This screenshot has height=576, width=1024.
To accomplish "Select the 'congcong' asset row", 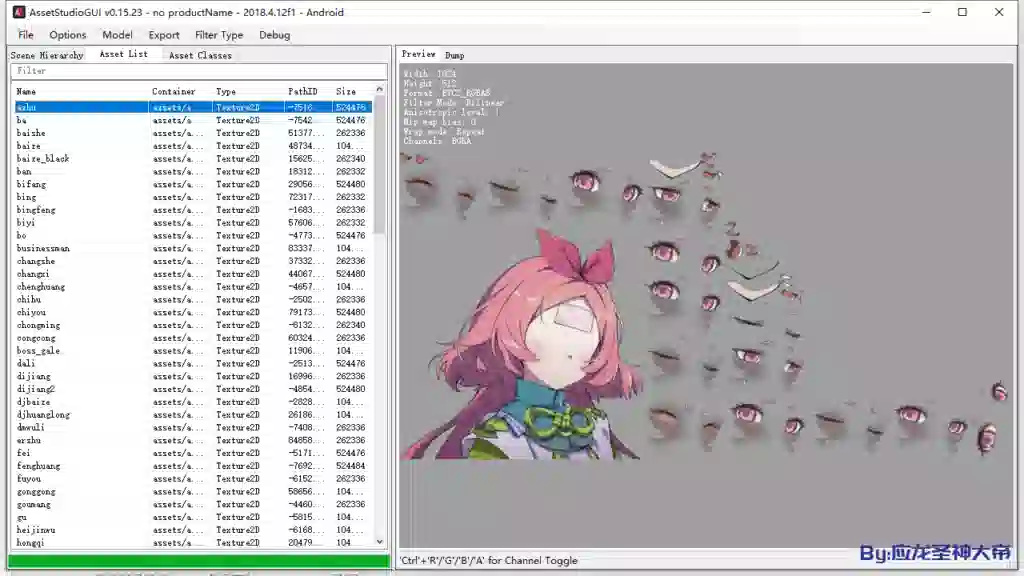I will pos(193,338).
